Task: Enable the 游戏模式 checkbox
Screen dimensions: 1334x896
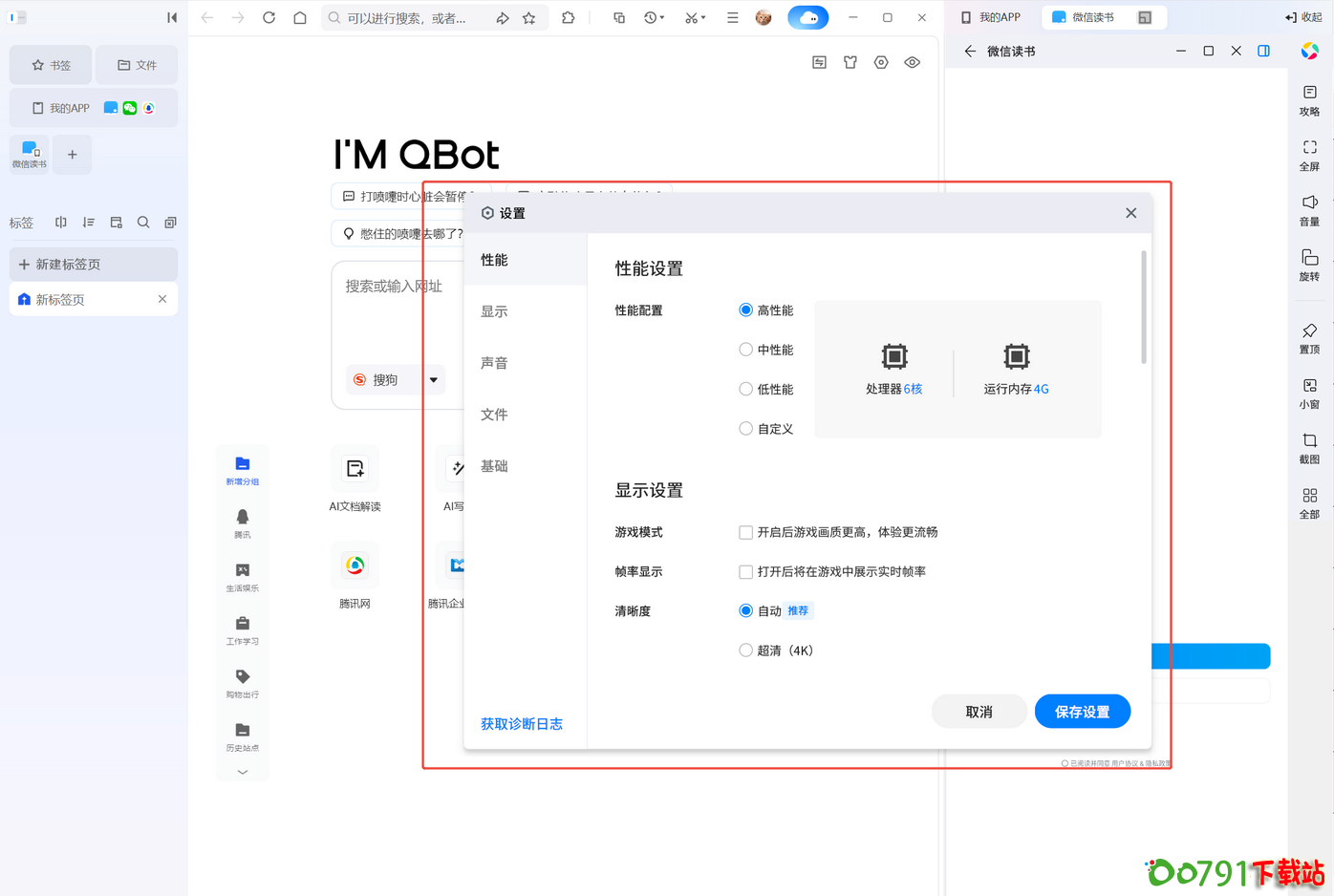Action: pos(745,532)
